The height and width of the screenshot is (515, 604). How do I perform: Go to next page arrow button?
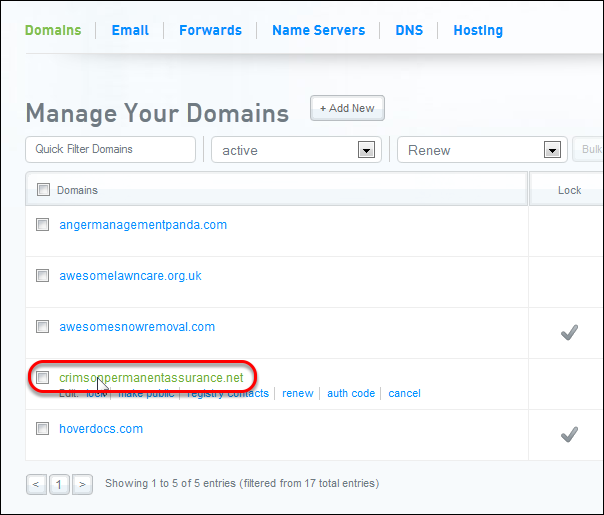coord(83,484)
